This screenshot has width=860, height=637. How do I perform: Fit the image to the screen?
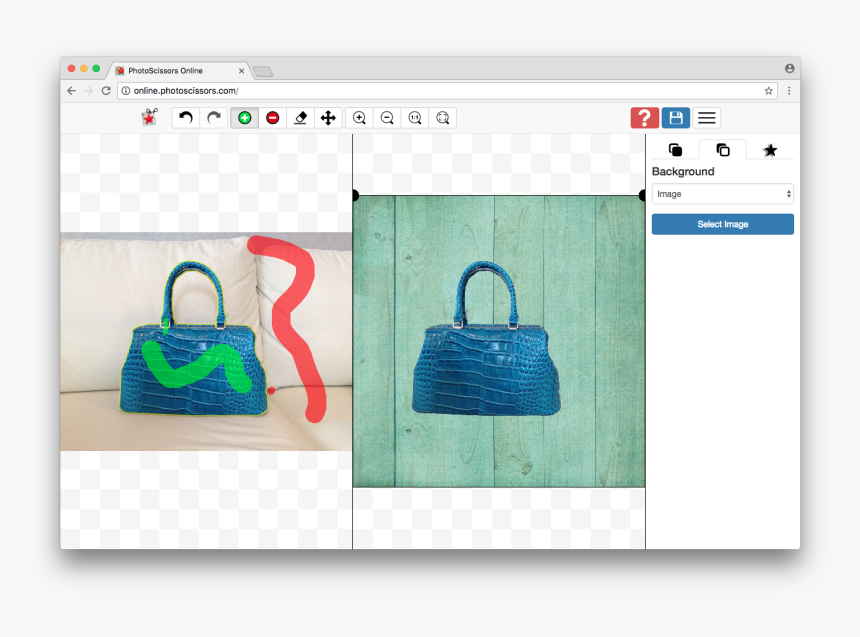pos(443,117)
